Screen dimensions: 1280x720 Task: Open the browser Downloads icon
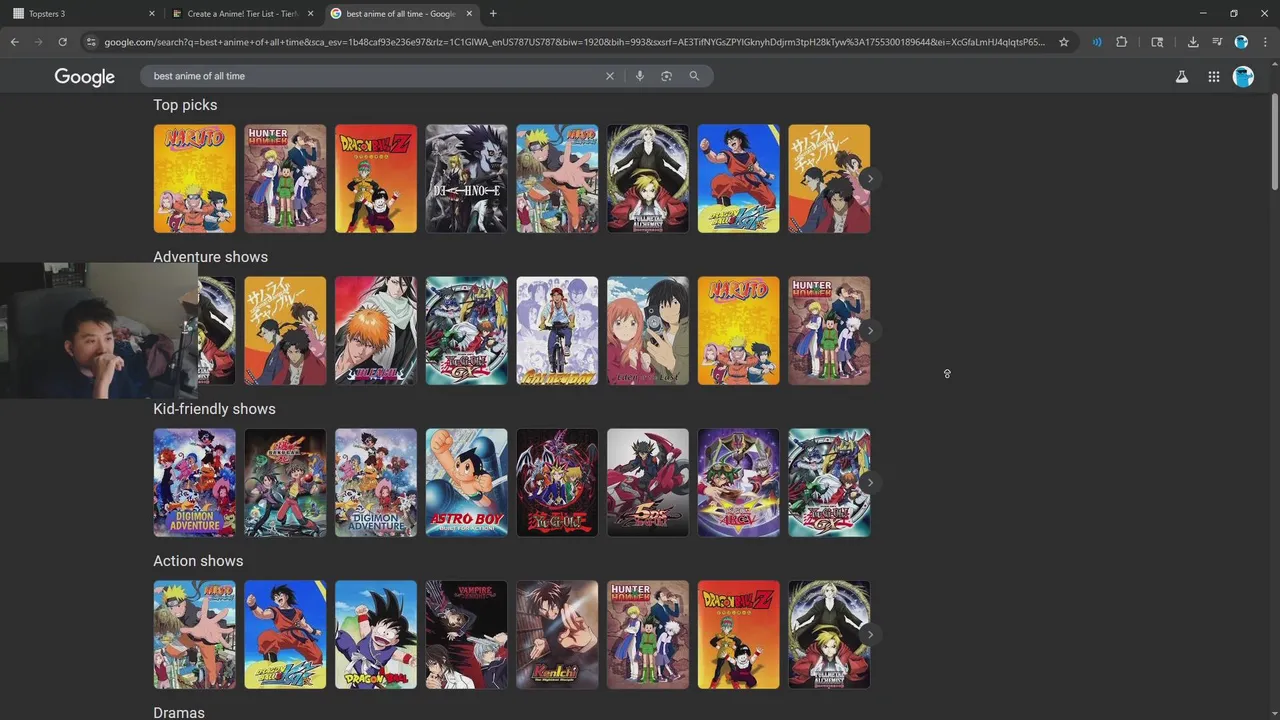tap(1193, 42)
